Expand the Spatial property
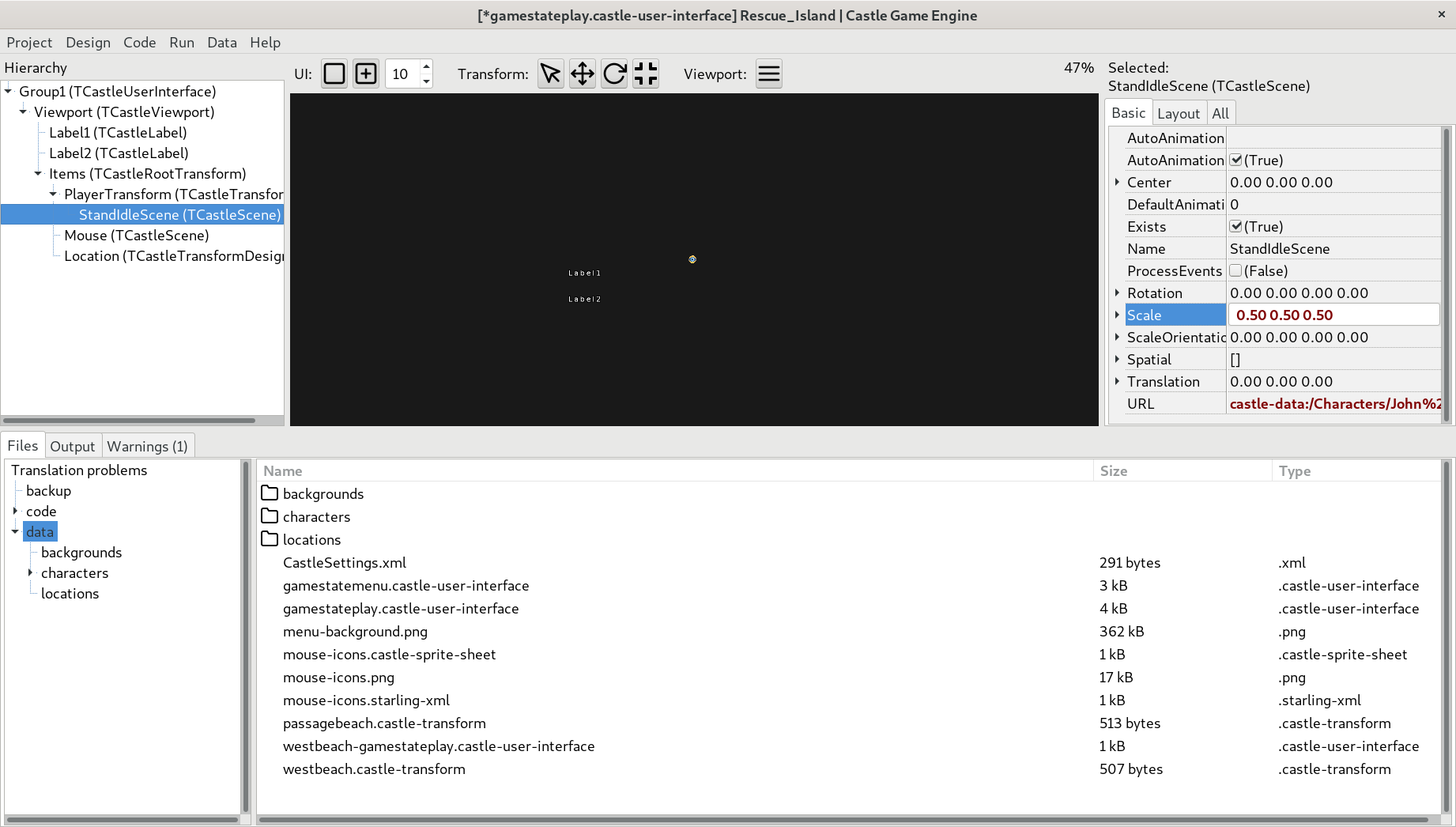The width and height of the screenshot is (1456, 827). tap(1117, 359)
